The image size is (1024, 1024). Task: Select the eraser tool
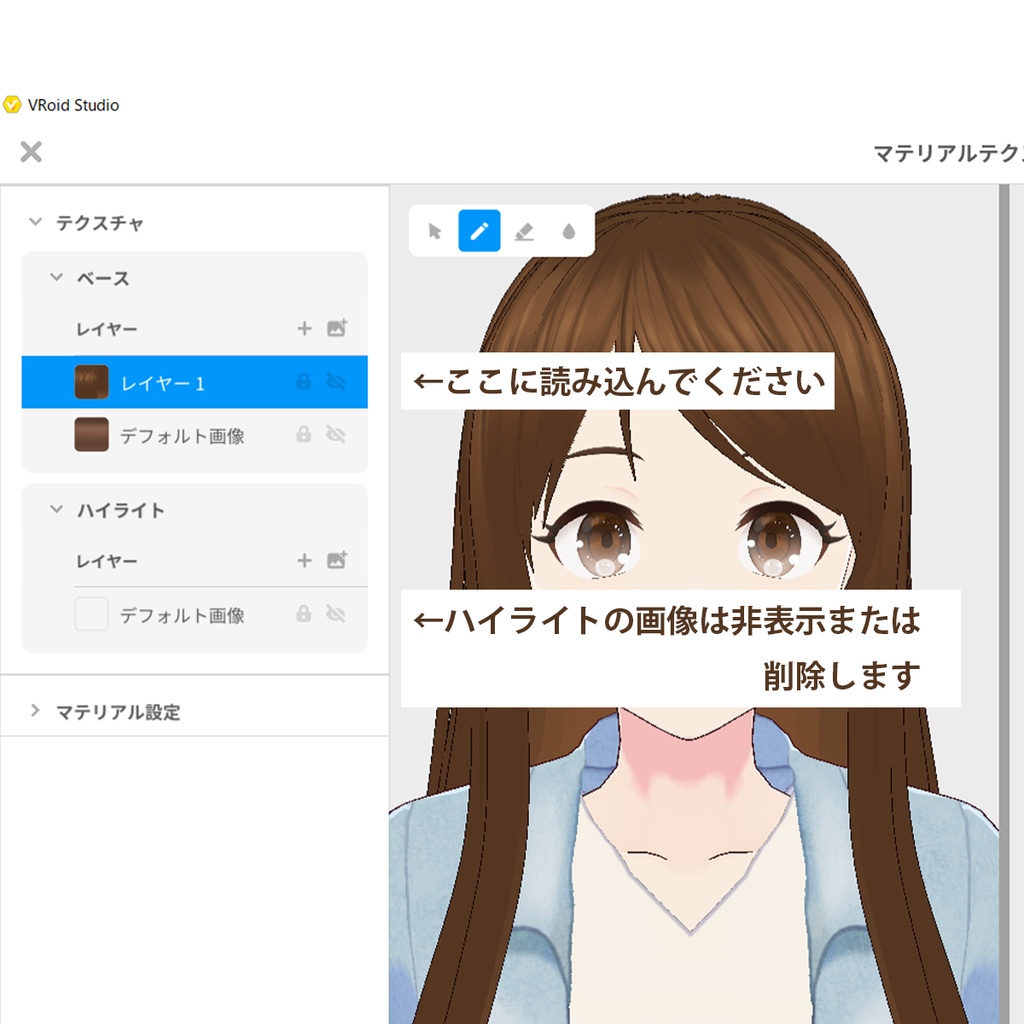[x=524, y=231]
